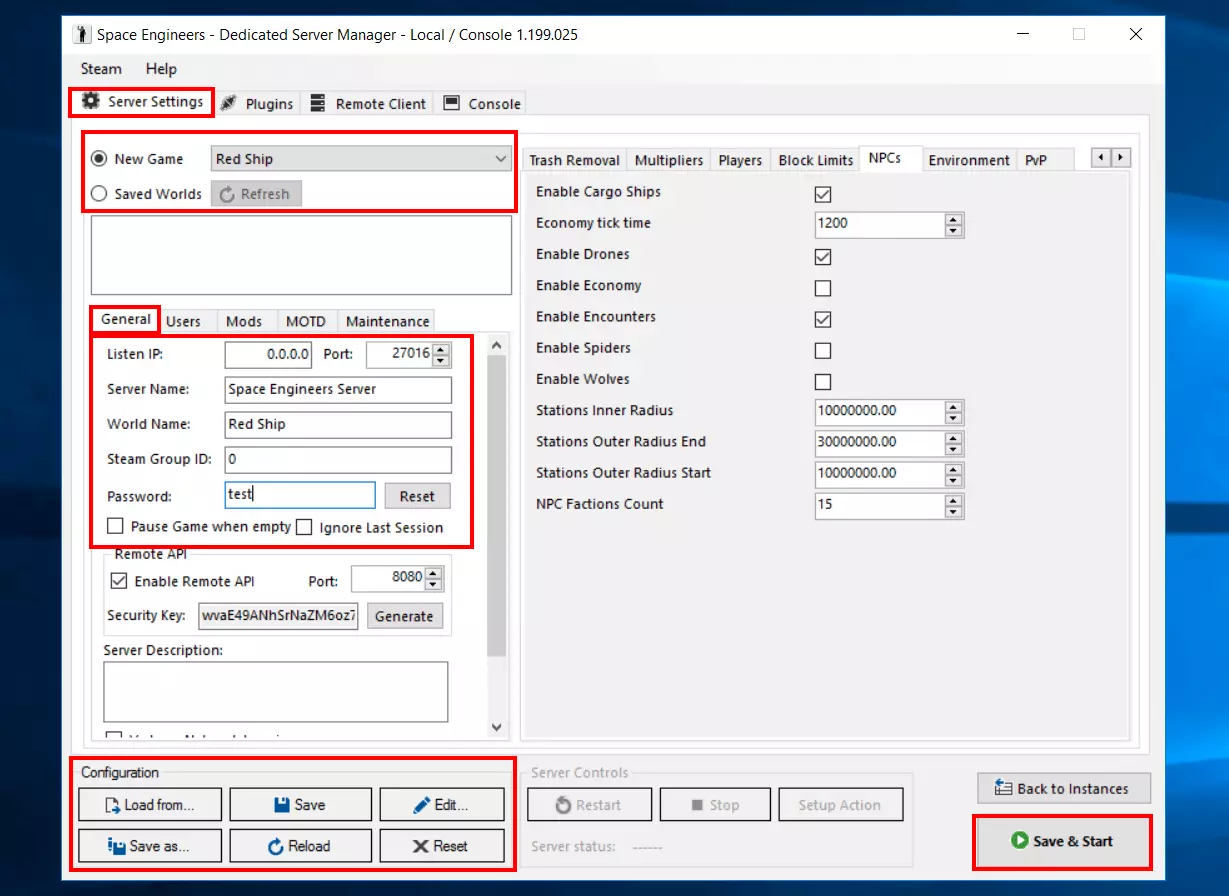This screenshot has height=896, width=1229.
Task: Click the Plugins tab plug icon
Action: (229, 103)
